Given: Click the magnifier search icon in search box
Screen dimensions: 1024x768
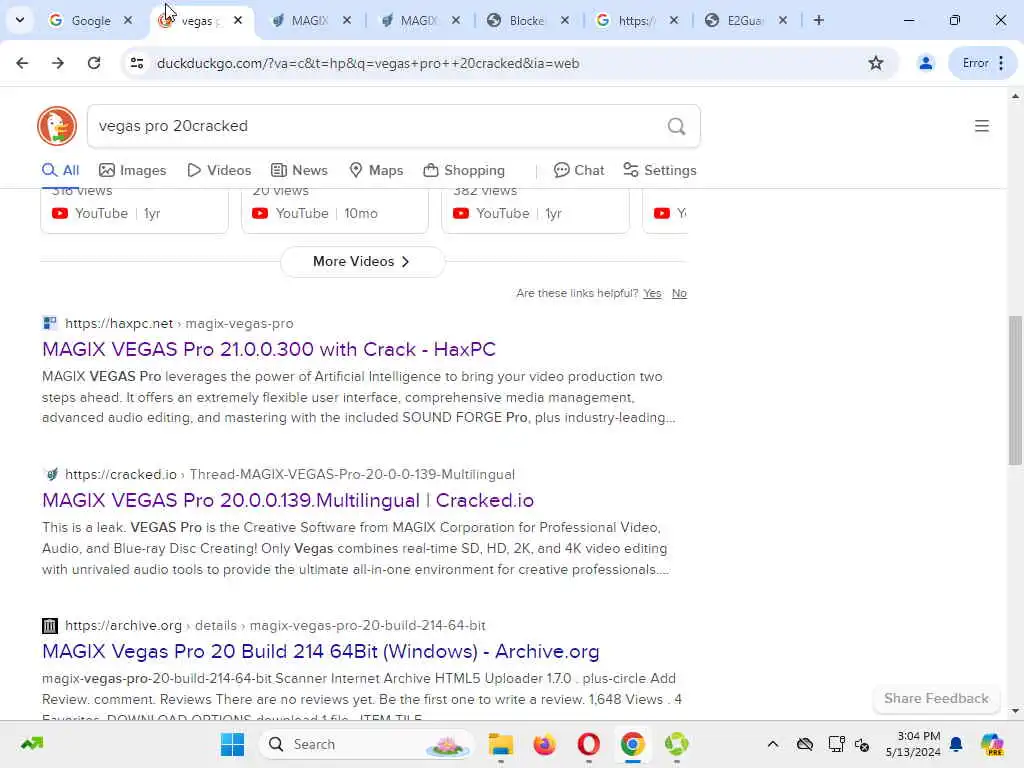Looking at the screenshot, I should tap(677, 125).
